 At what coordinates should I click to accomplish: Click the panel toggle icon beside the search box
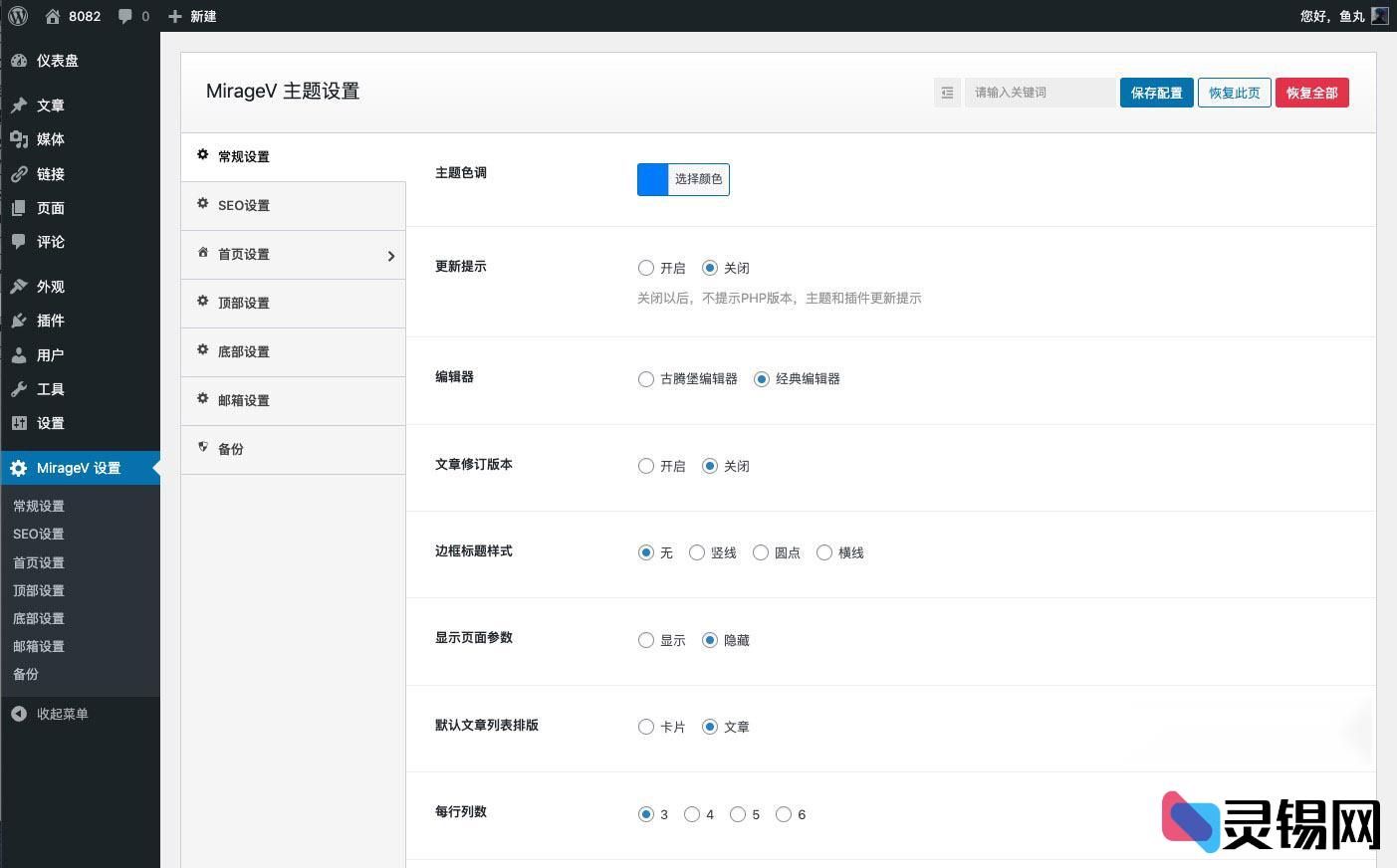(946, 92)
